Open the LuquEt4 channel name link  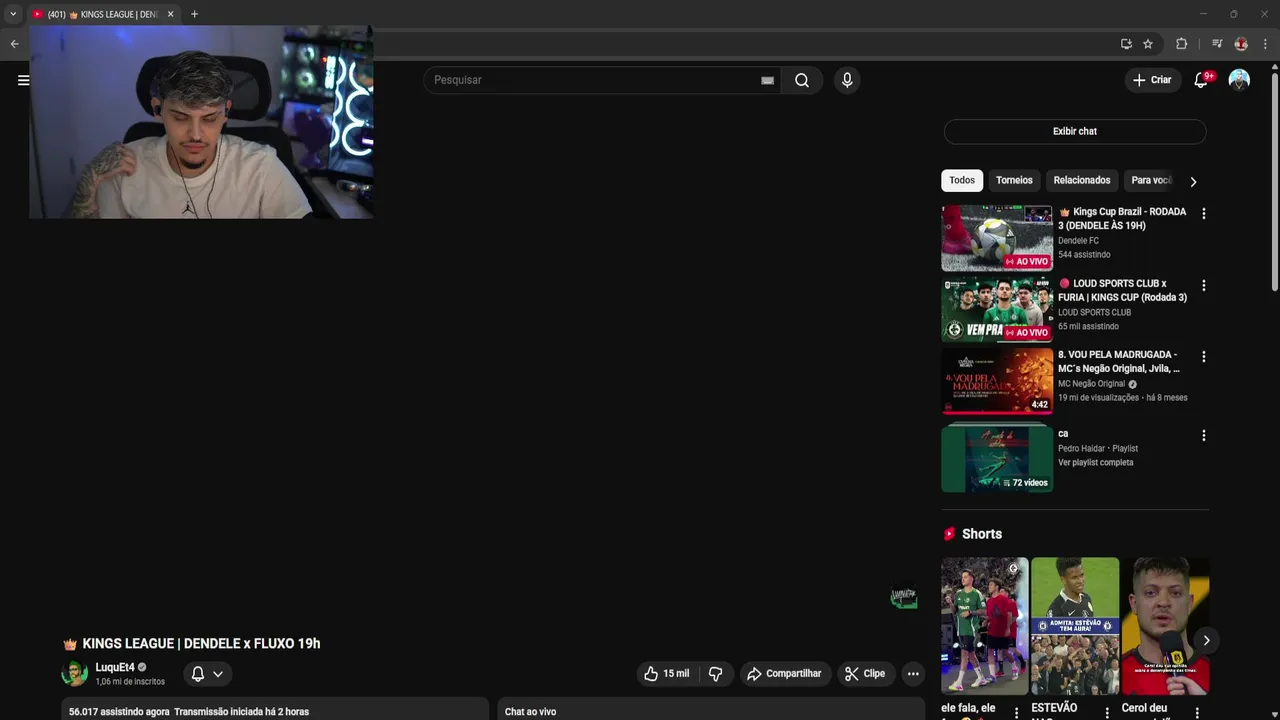pos(115,668)
